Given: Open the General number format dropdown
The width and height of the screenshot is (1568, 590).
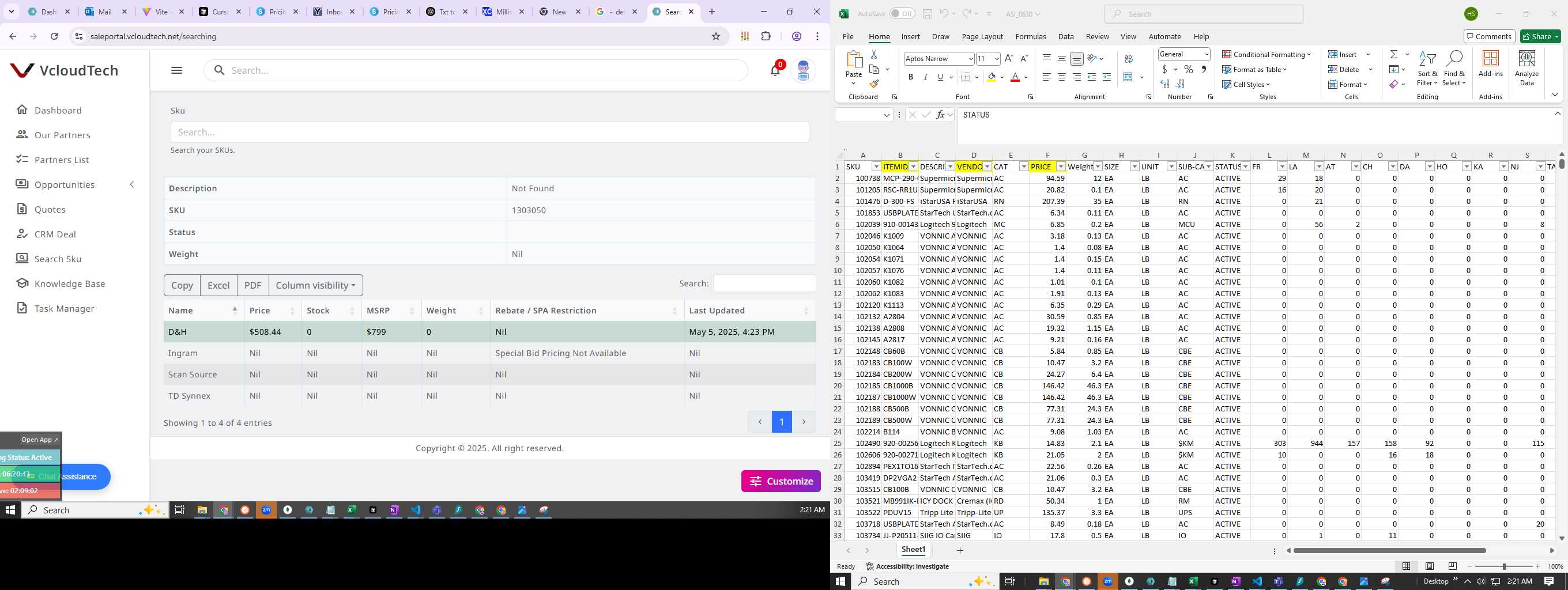Looking at the screenshot, I should [1206, 54].
